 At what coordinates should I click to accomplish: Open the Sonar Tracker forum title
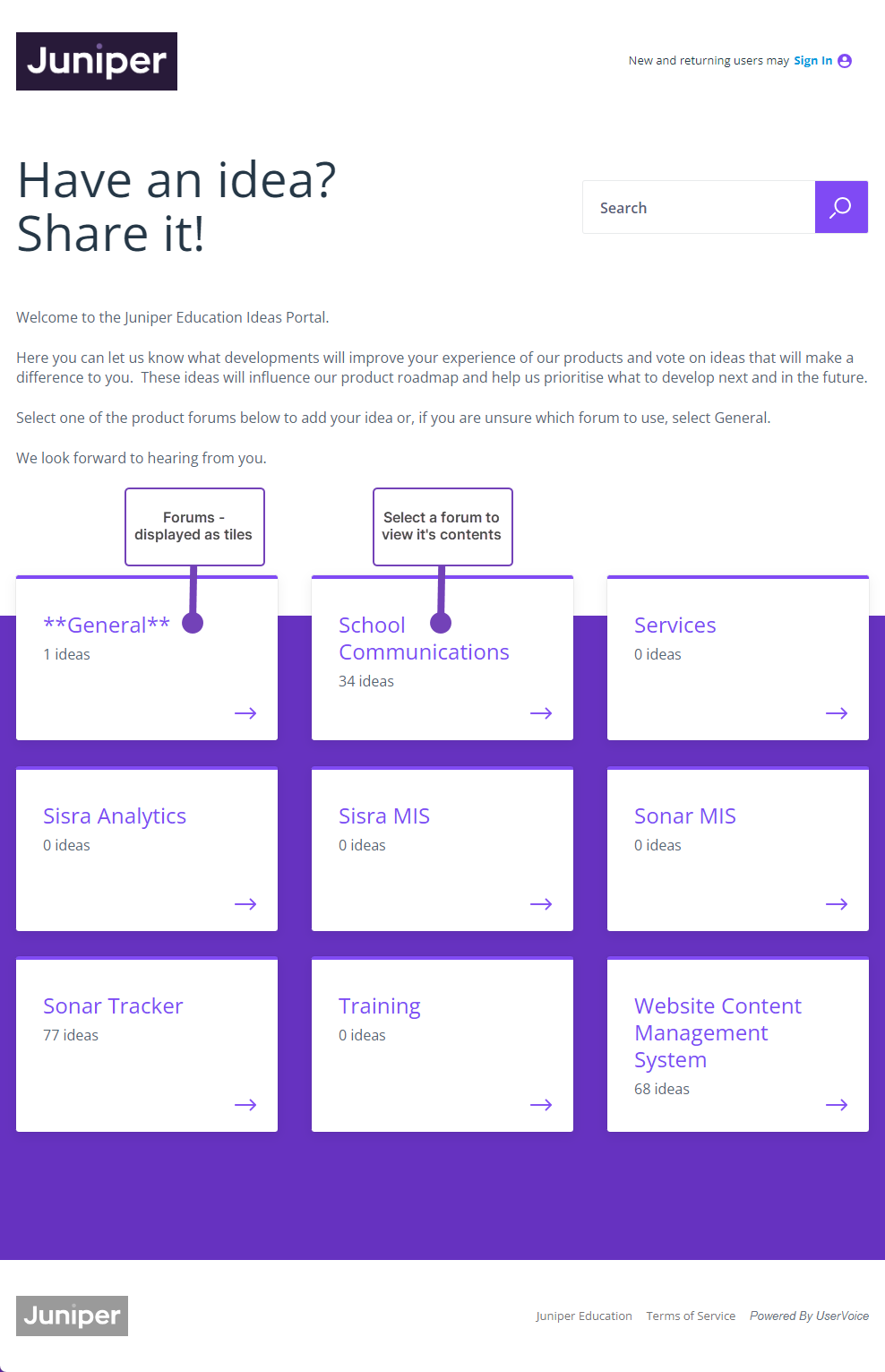click(x=113, y=1005)
